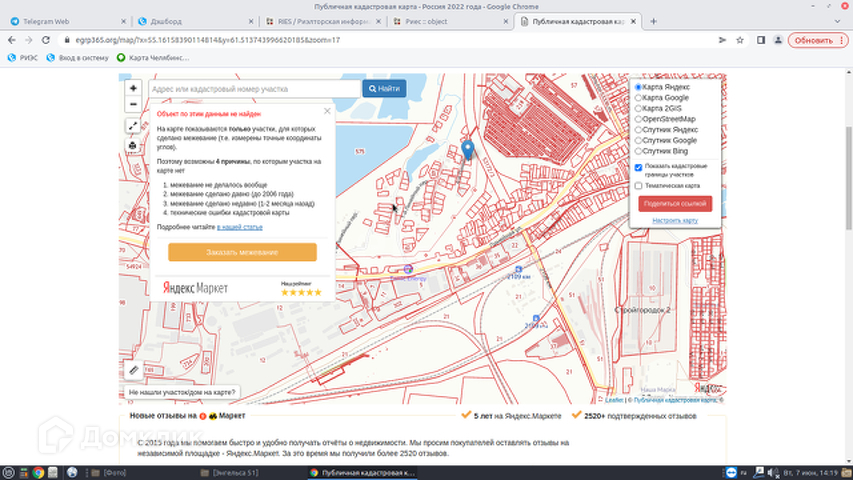Bookmark this page with star icon
The image size is (853, 480).
click(741, 40)
